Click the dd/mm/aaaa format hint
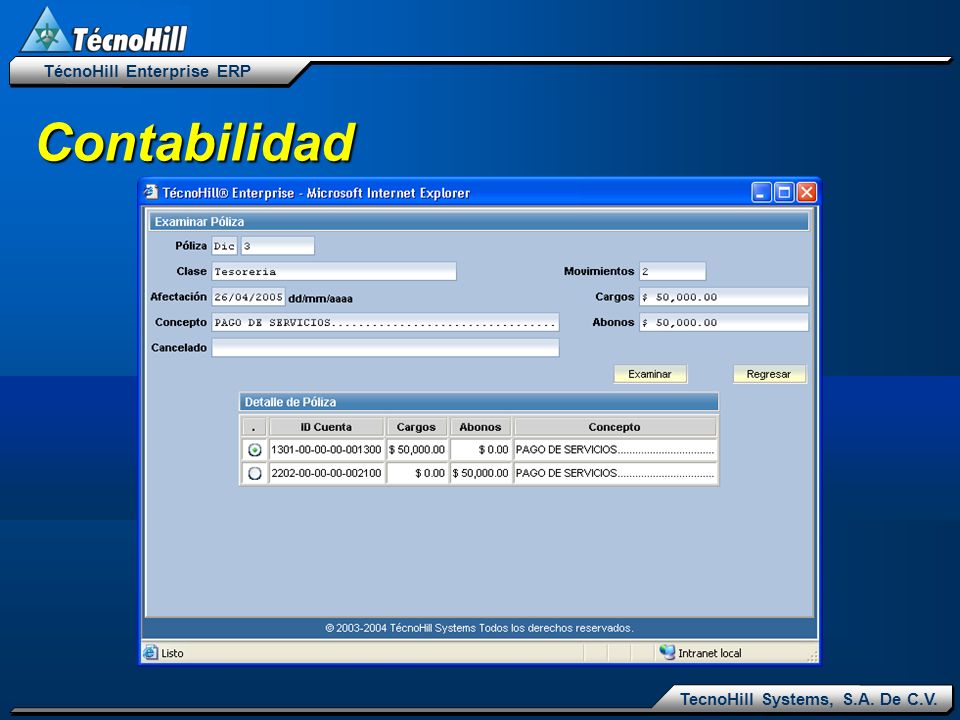The height and width of the screenshot is (720, 960). [x=320, y=299]
